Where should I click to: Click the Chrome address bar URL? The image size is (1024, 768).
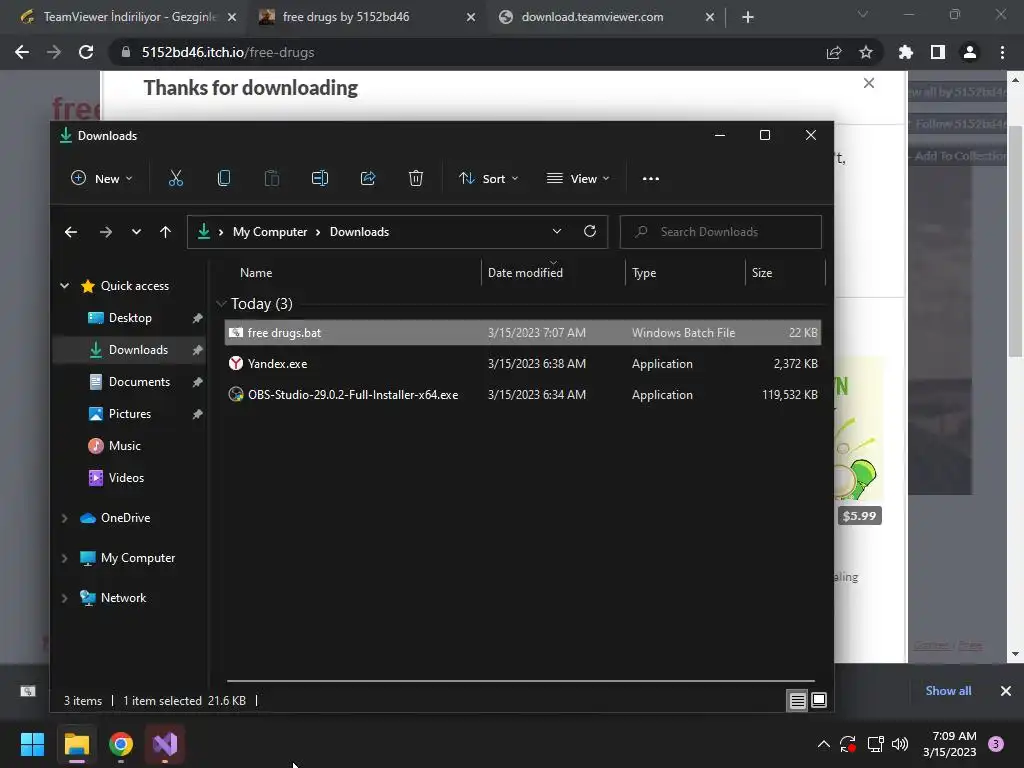(x=228, y=52)
